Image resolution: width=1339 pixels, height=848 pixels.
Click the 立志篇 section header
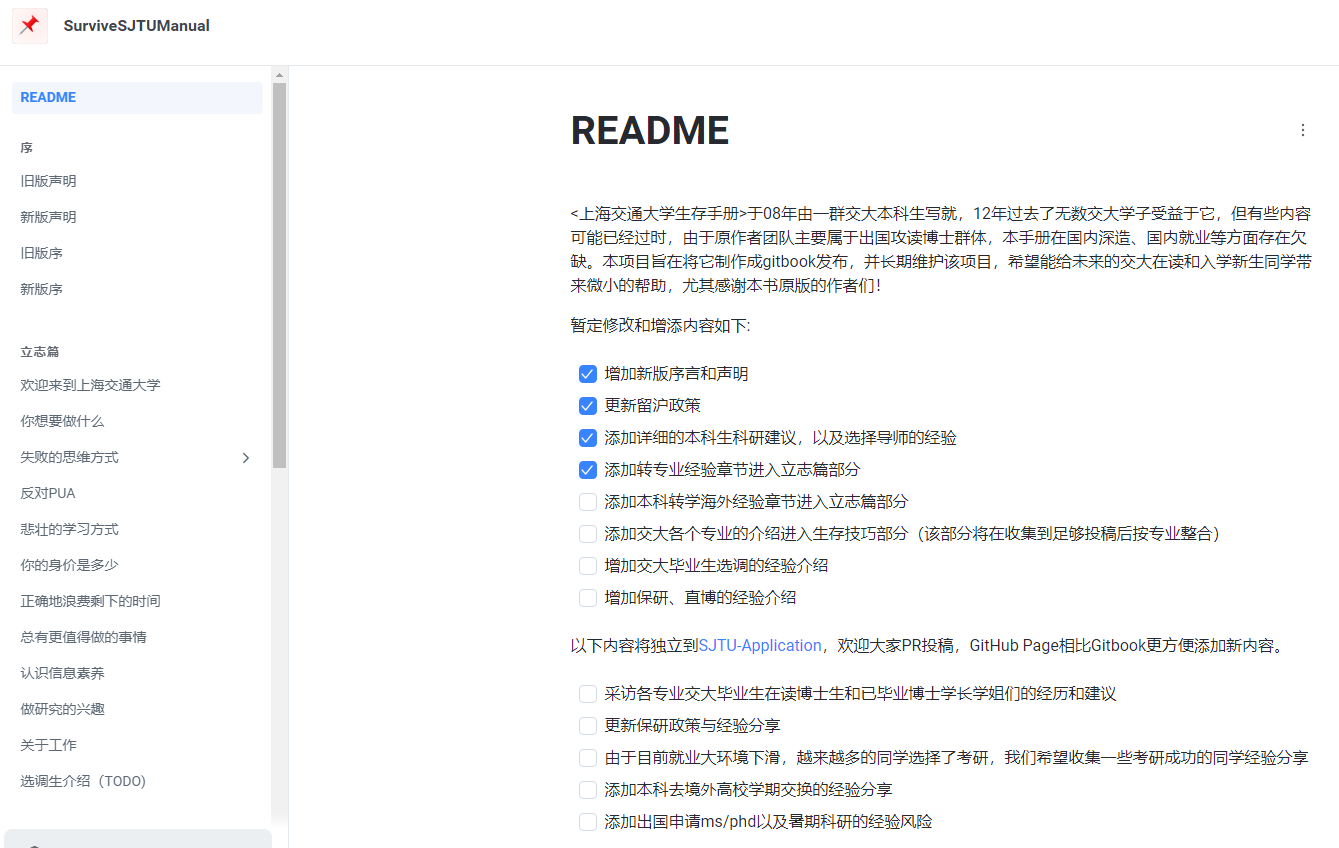click(x=40, y=352)
